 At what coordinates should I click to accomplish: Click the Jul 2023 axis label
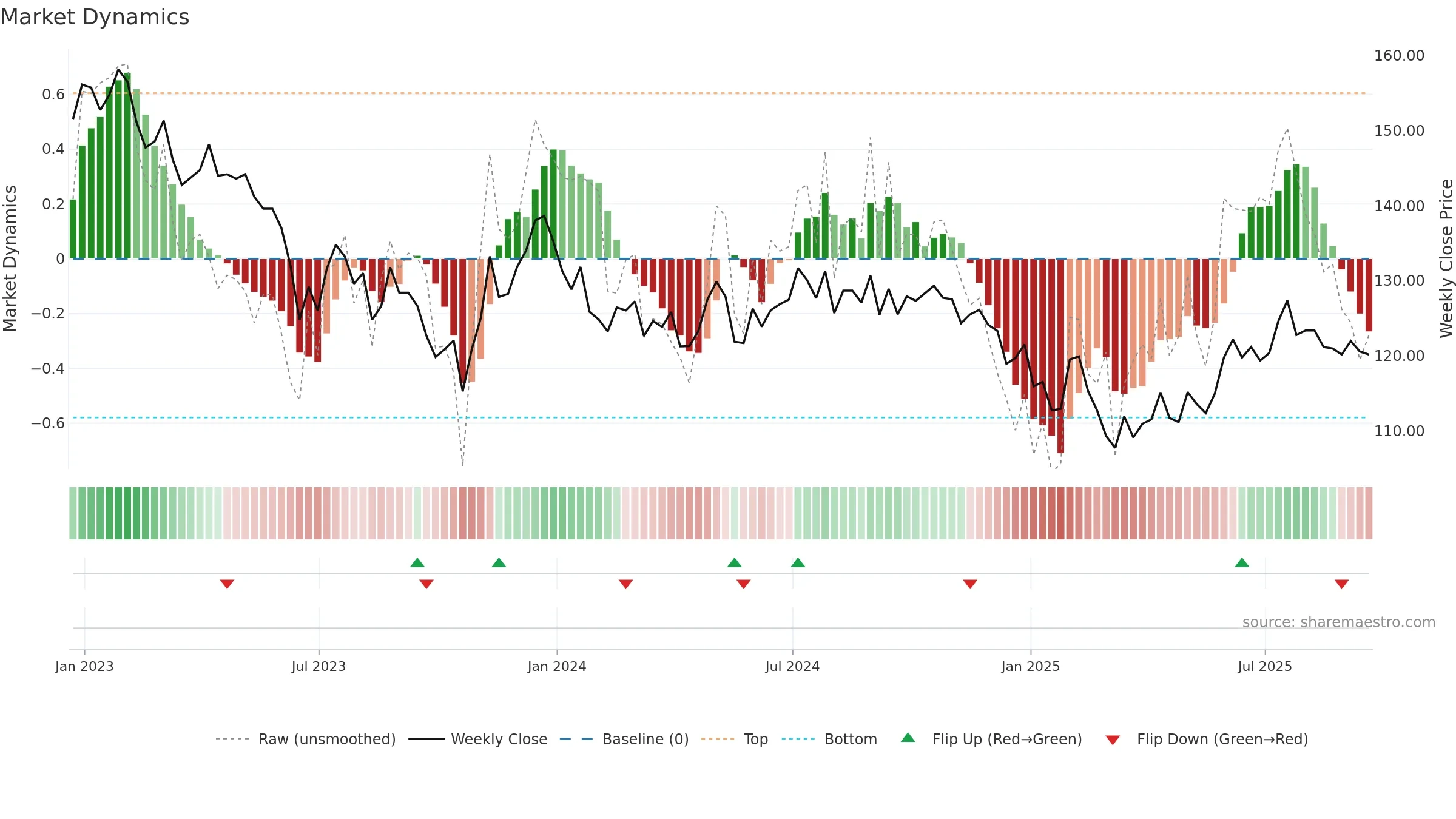pos(318,666)
